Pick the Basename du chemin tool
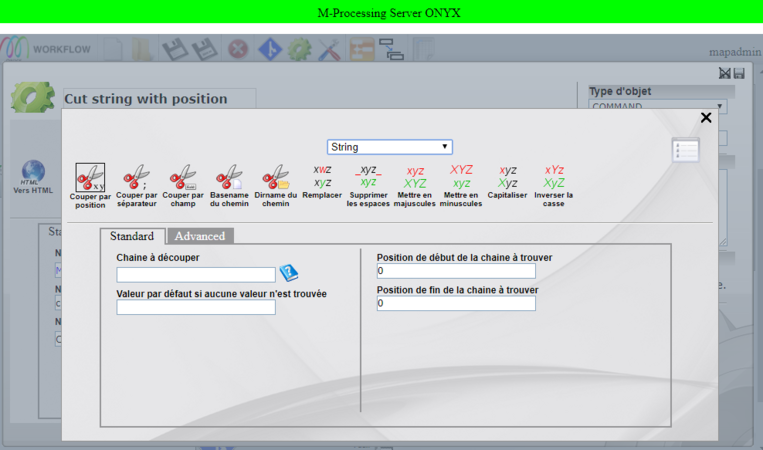The width and height of the screenshot is (763, 450). (229, 178)
